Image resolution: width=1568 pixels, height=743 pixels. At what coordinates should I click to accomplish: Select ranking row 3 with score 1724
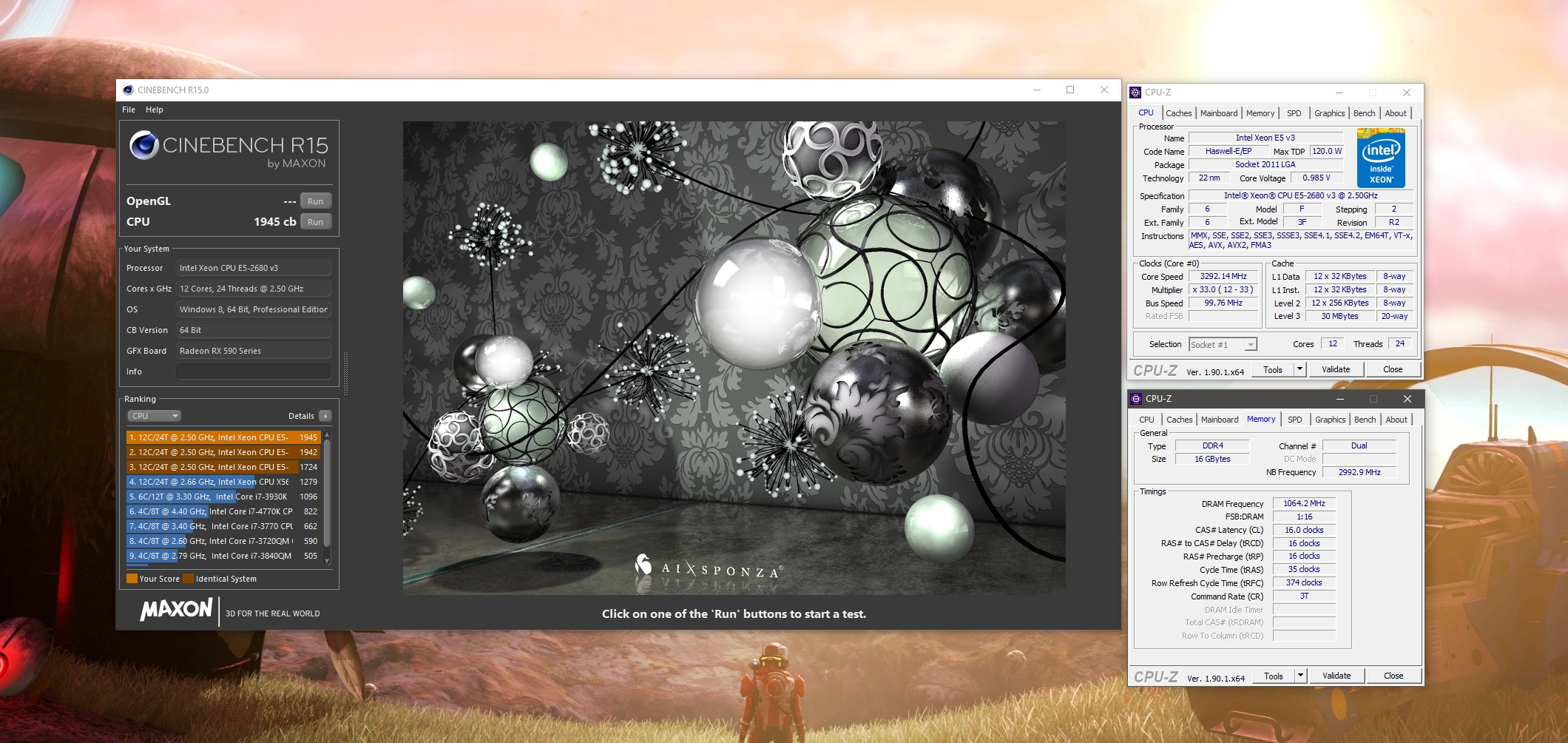(223, 467)
